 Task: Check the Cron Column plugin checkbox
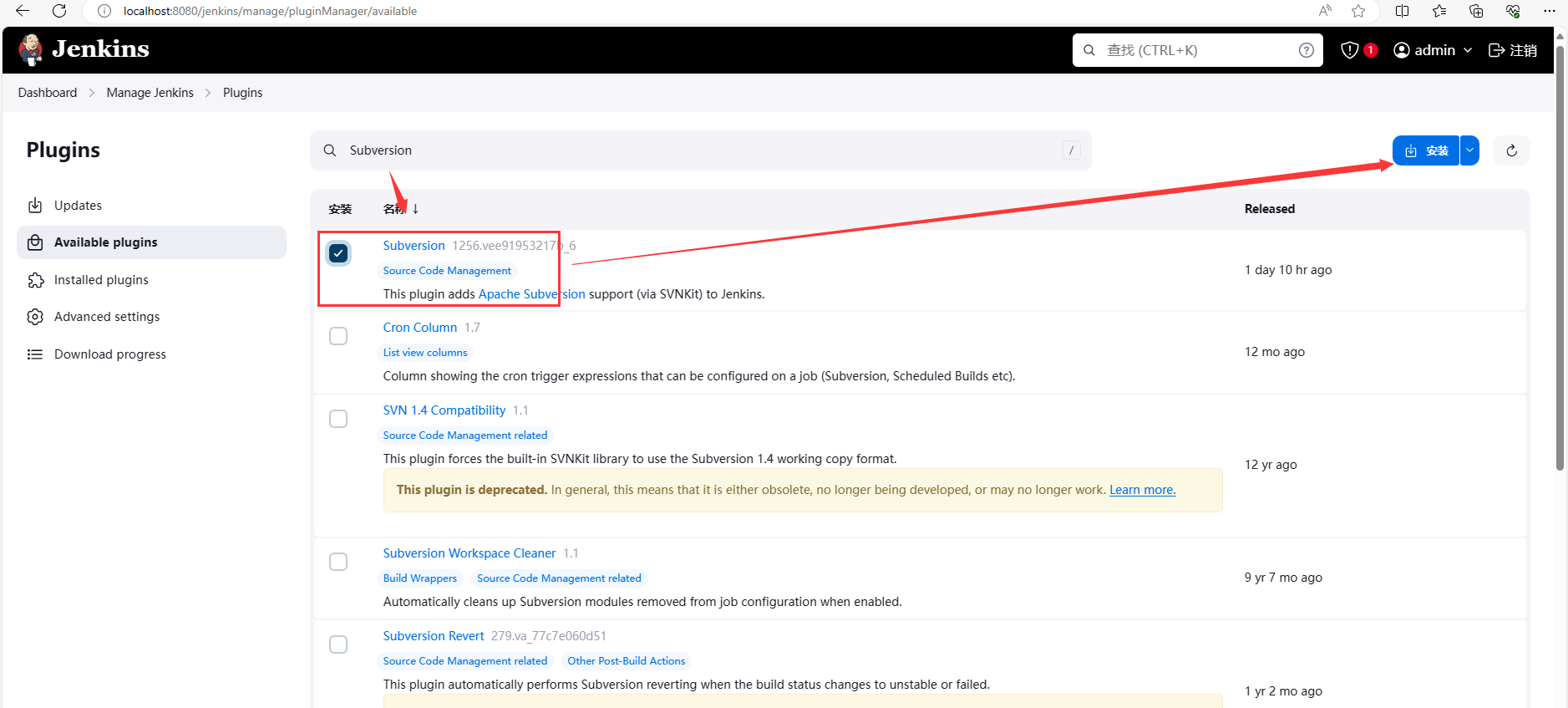pos(338,336)
